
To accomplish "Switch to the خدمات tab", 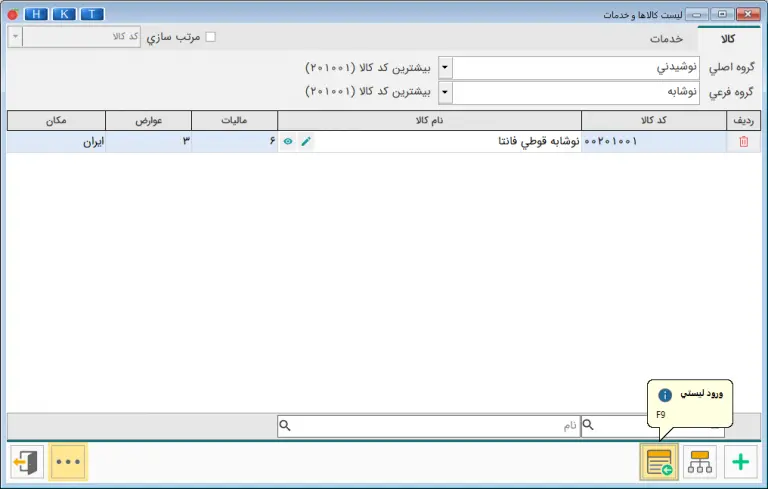I will [x=666, y=39].
